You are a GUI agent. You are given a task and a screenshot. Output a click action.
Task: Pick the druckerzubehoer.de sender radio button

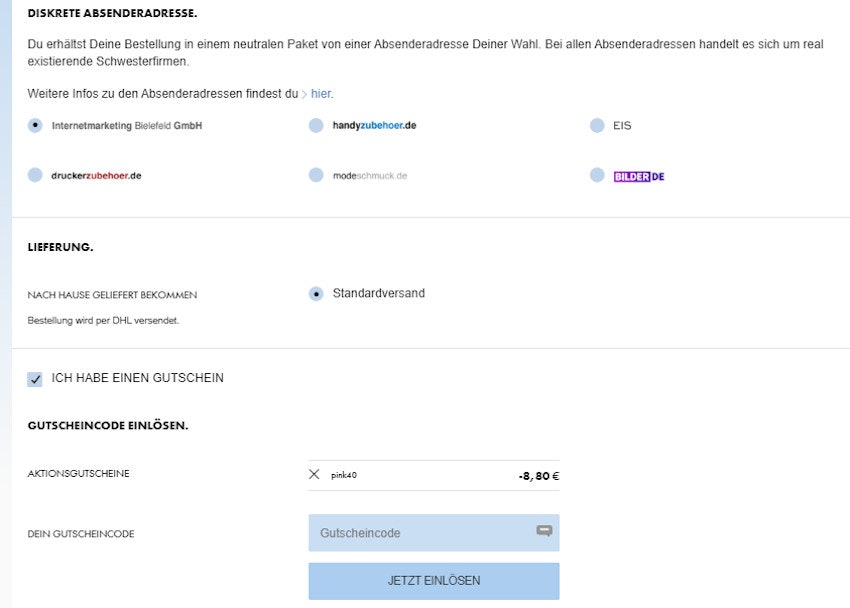point(36,175)
